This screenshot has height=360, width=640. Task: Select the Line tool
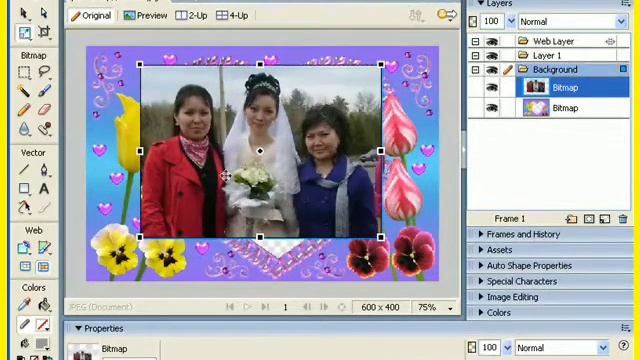[x=24, y=169]
